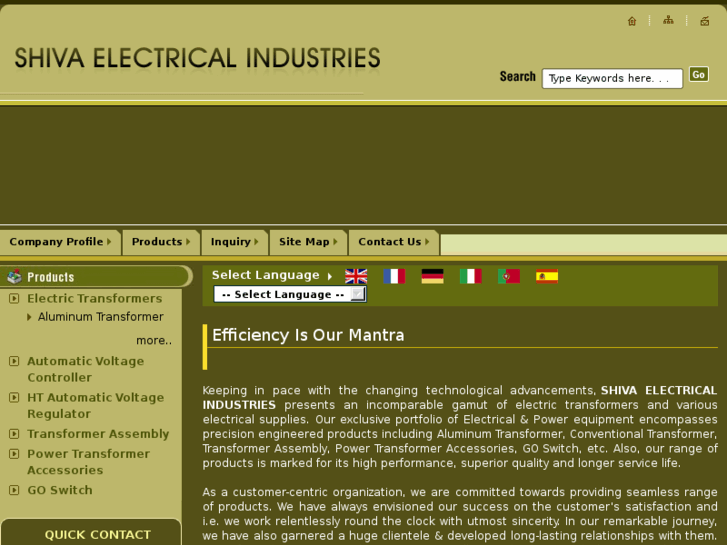Choose the German flag language
Screen dimensions: 727x545
[x=433, y=276]
